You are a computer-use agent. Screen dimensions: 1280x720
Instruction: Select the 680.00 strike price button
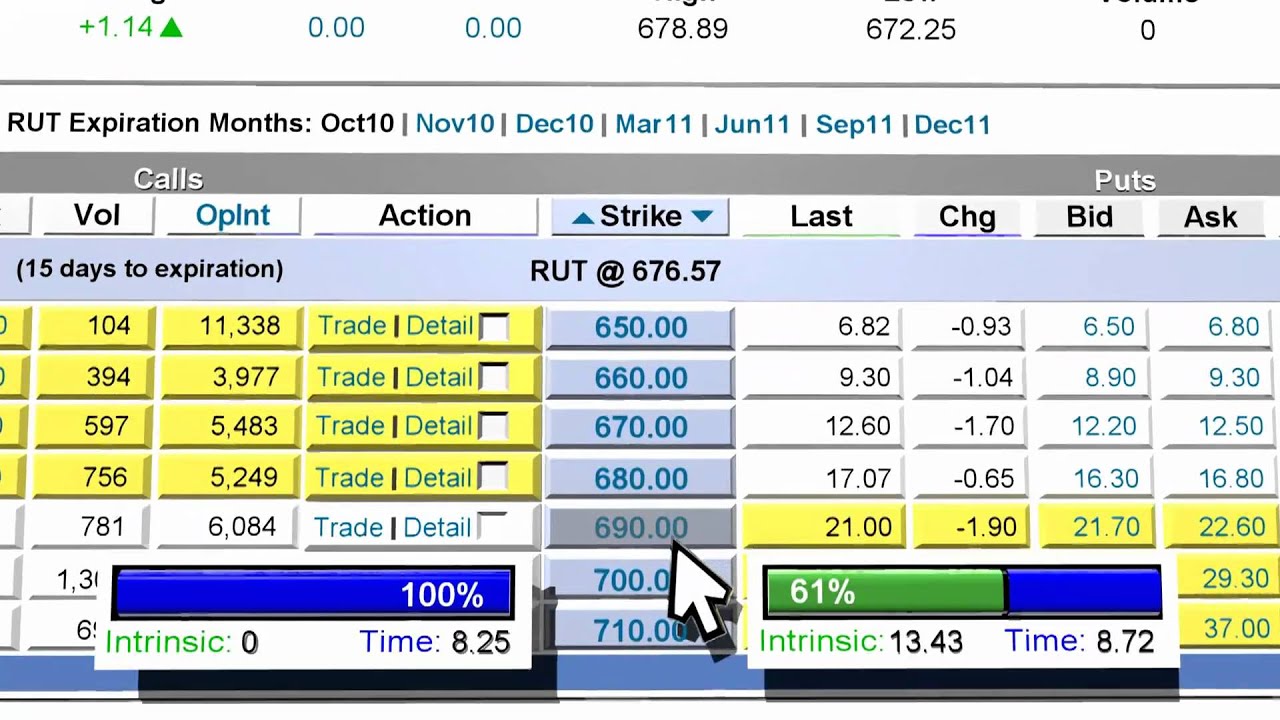tap(640, 478)
